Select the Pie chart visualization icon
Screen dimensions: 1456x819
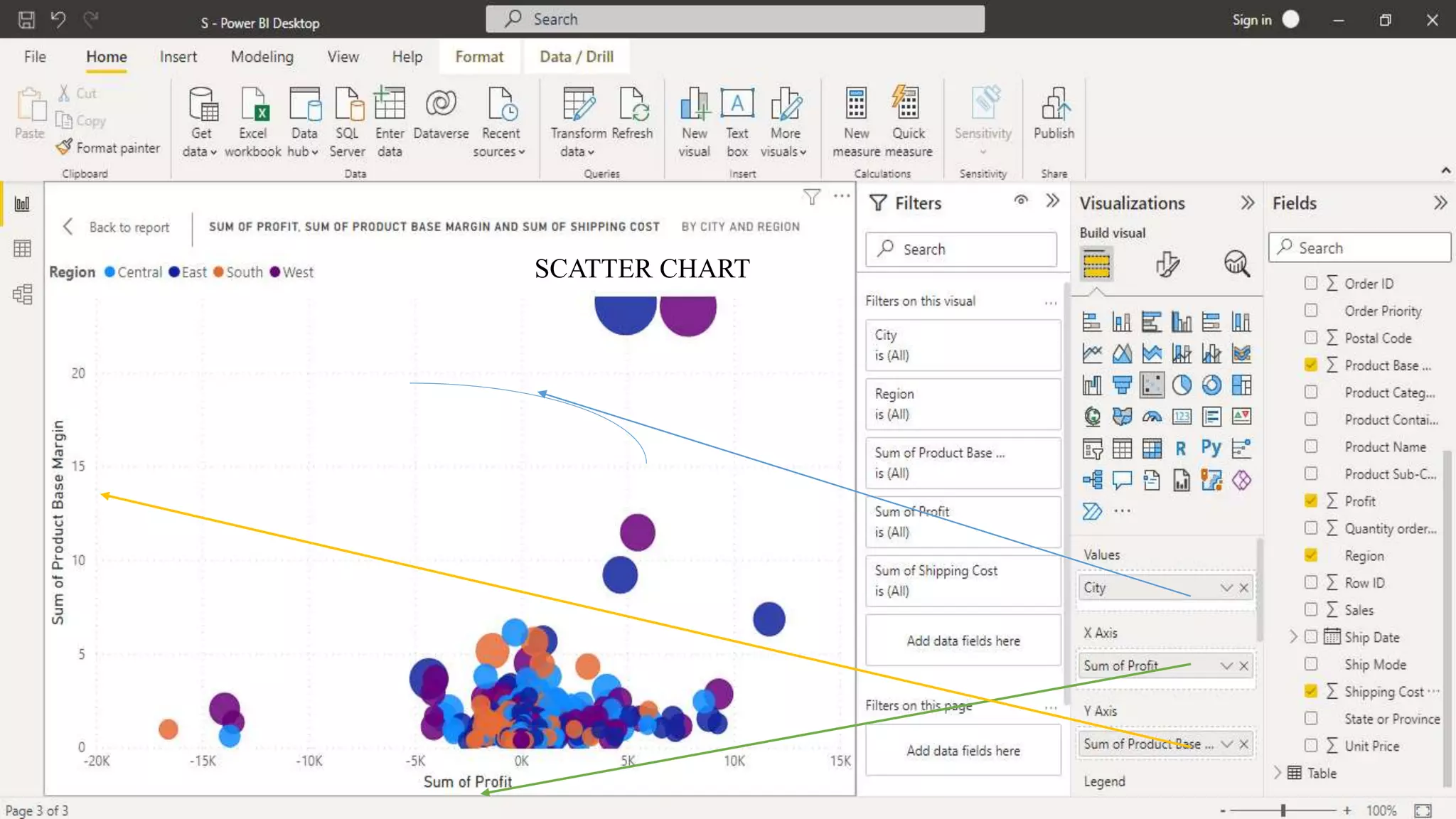click(1182, 385)
